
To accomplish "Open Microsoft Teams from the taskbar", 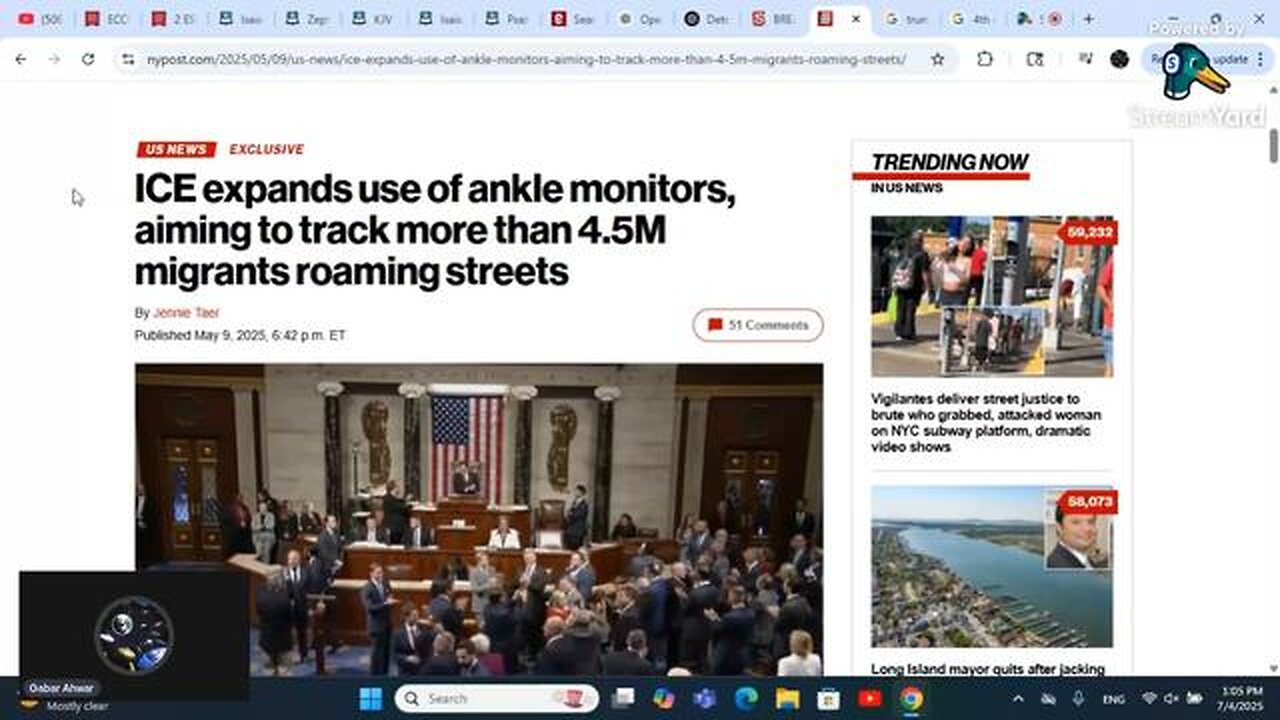I will [704, 698].
